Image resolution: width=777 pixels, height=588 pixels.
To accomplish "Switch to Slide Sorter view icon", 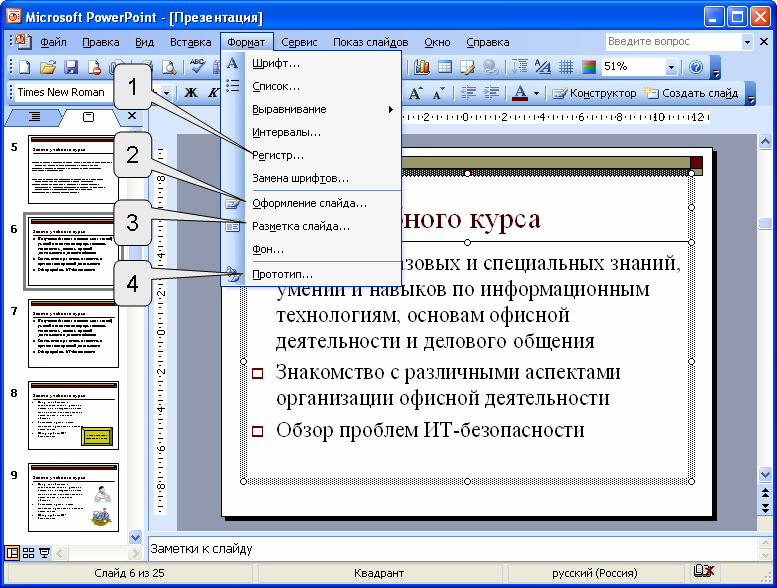I will [28, 553].
